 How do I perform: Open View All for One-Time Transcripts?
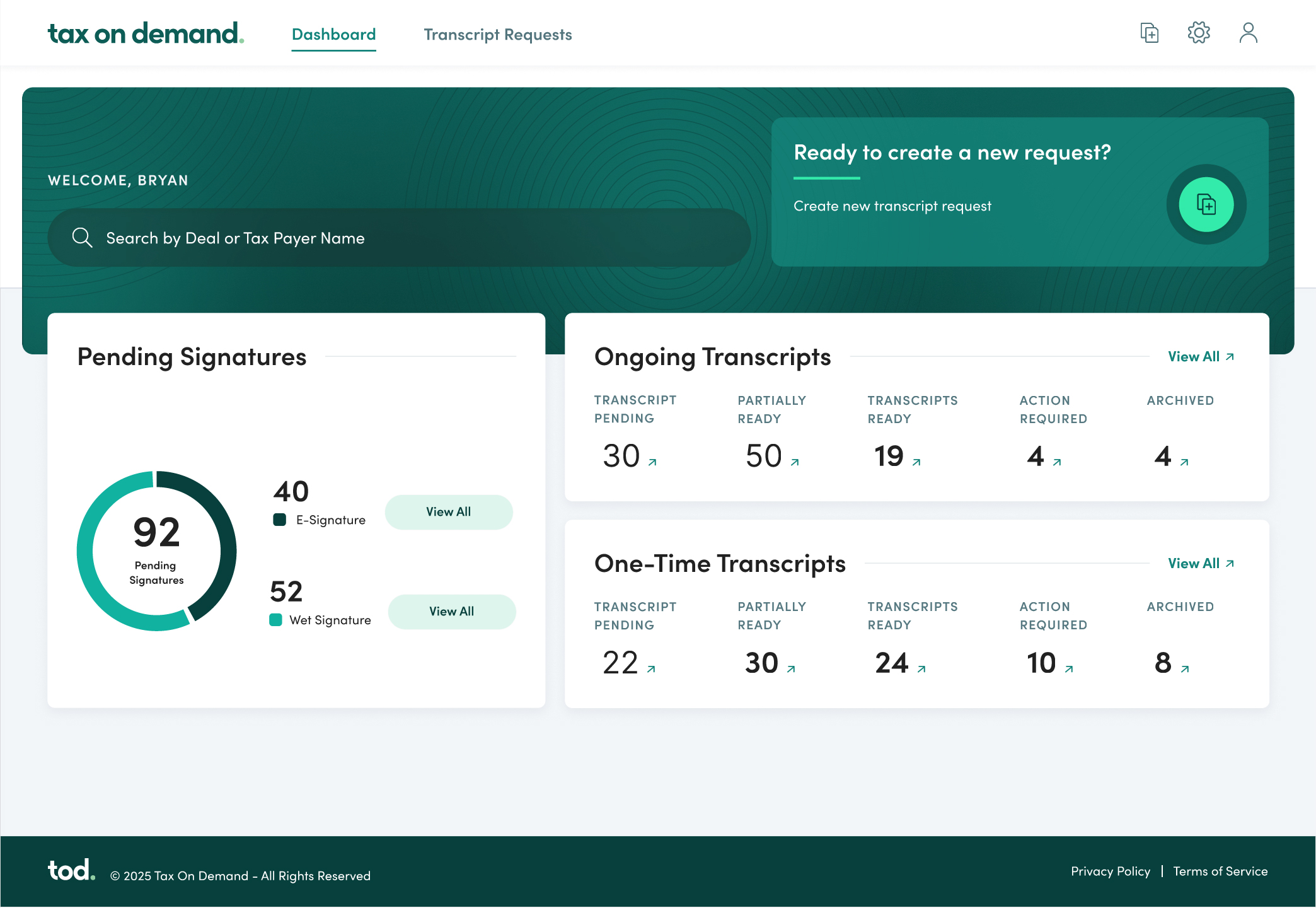click(1200, 563)
